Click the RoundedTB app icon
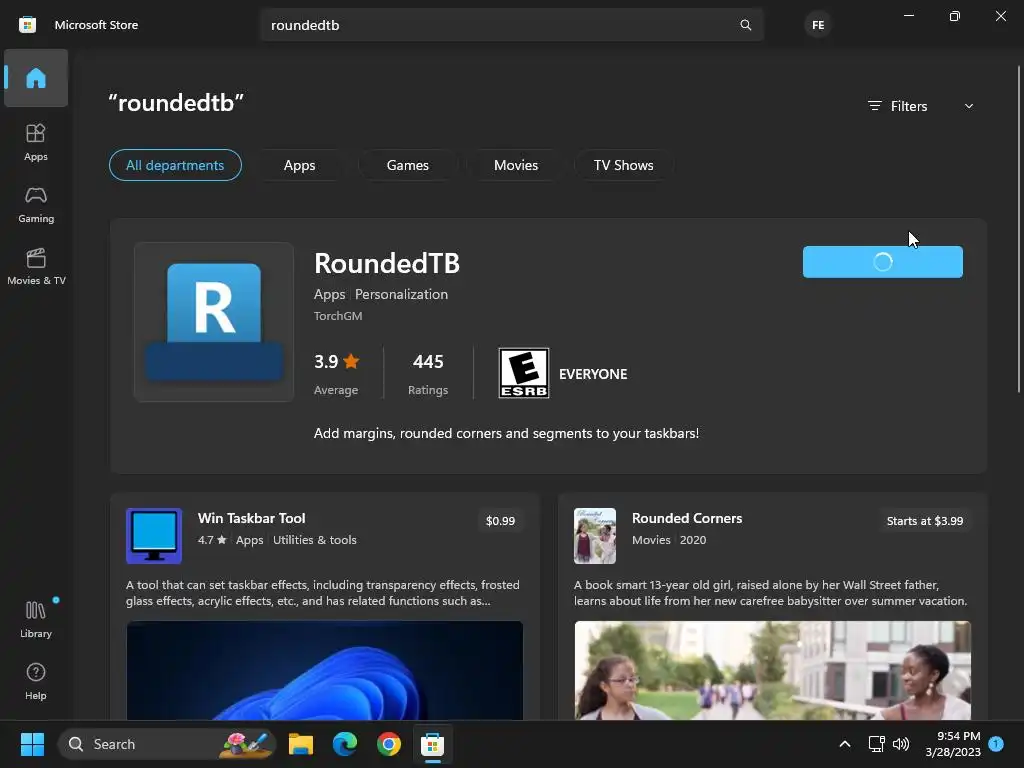Screen dimensions: 1024x768 point(214,322)
